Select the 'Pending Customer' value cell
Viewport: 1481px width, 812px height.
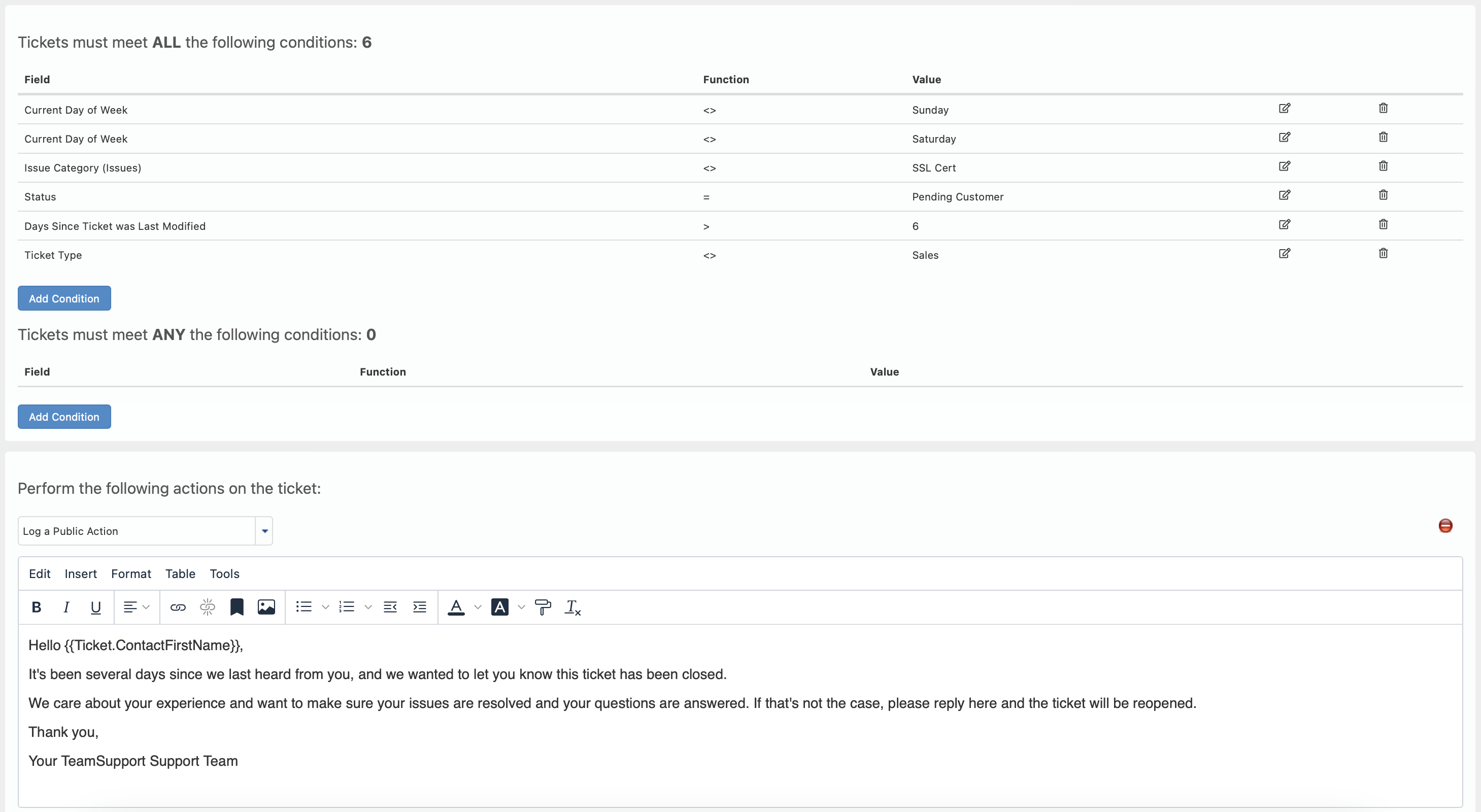[x=957, y=197]
